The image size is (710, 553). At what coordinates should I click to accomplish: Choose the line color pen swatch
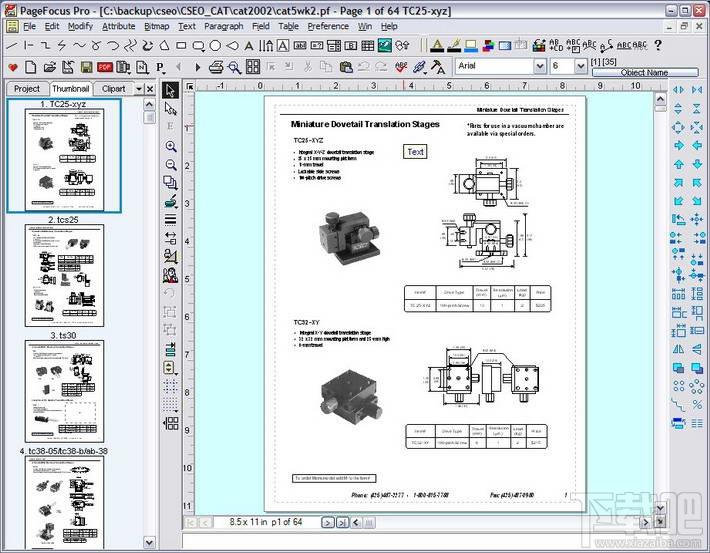(x=454, y=45)
